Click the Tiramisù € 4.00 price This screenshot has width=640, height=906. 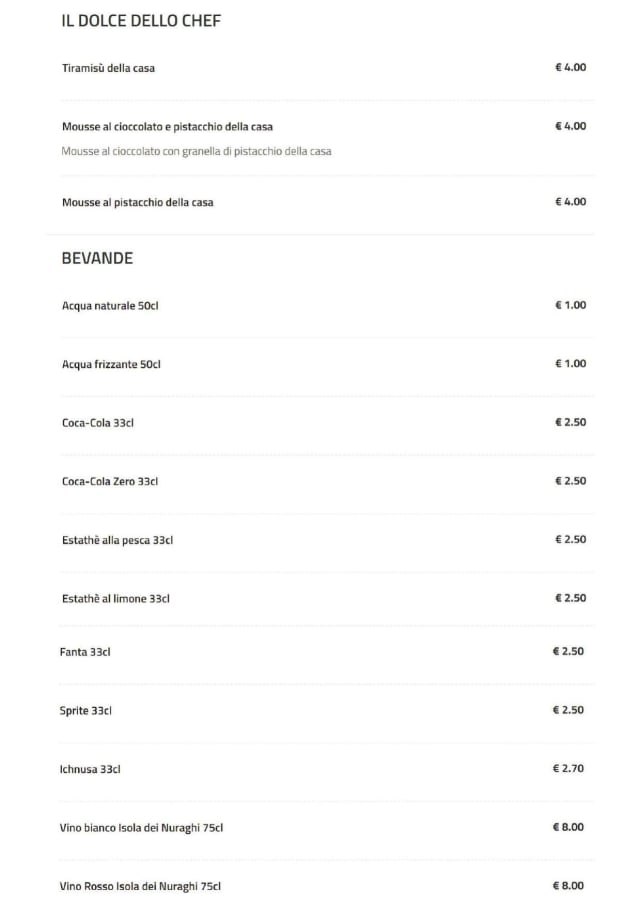coord(570,68)
